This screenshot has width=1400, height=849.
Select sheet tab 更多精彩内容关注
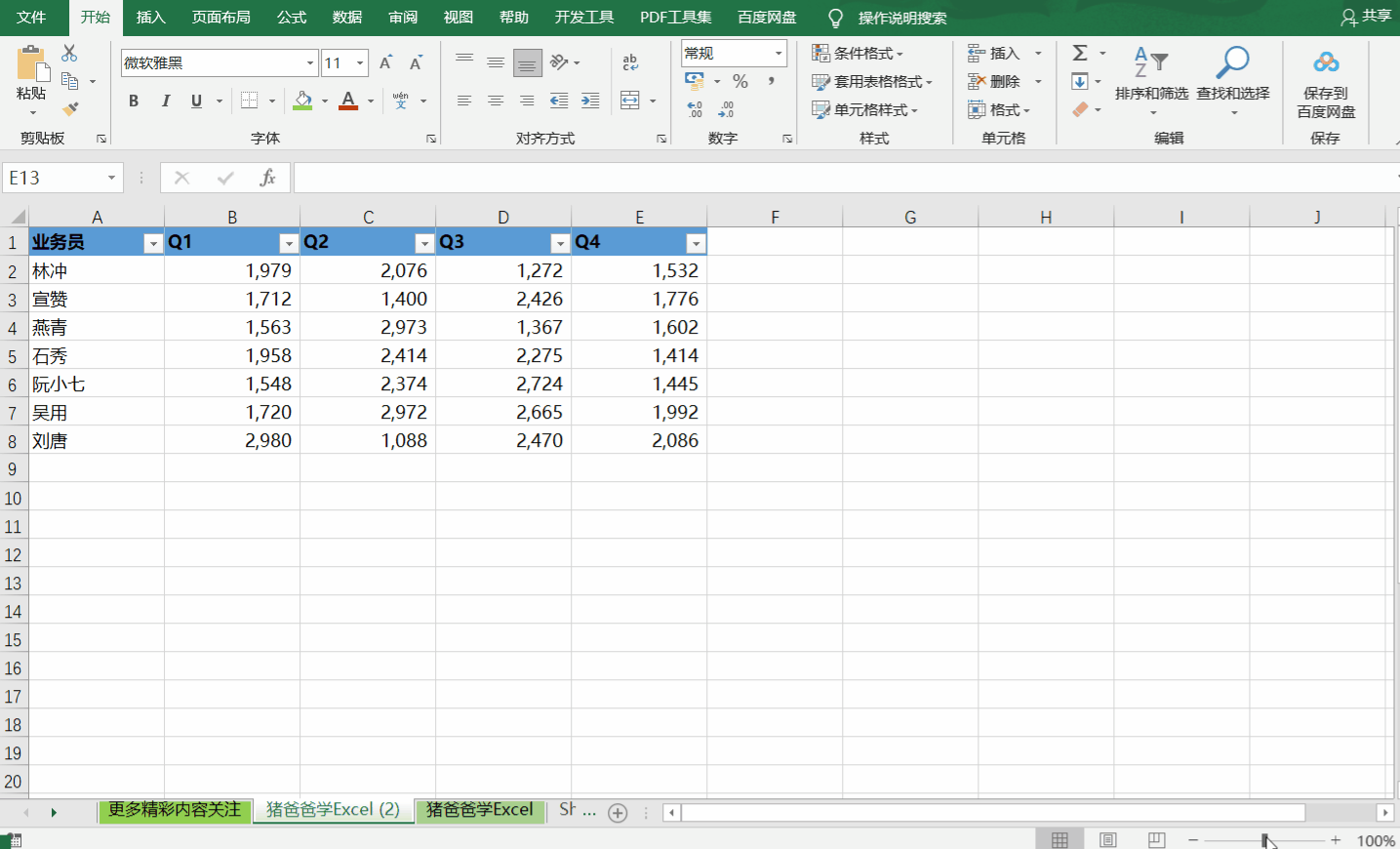(x=175, y=810)
